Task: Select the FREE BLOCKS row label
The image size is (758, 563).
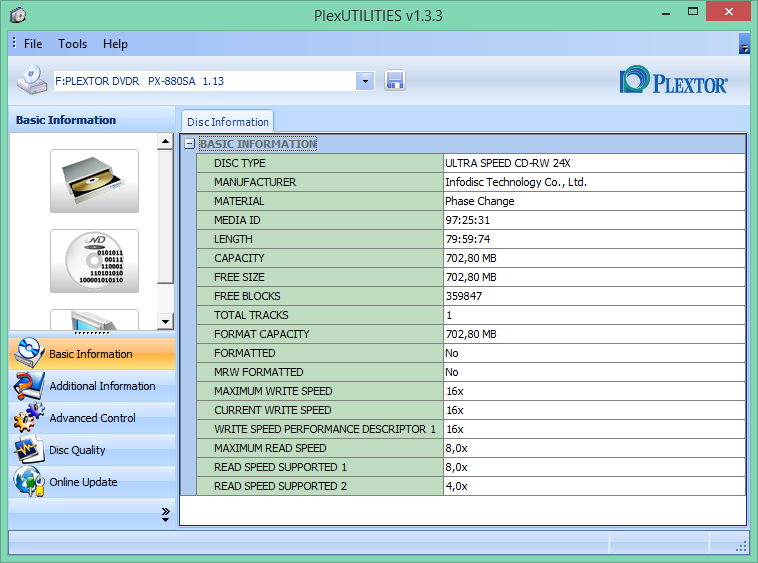Action: 247,296
